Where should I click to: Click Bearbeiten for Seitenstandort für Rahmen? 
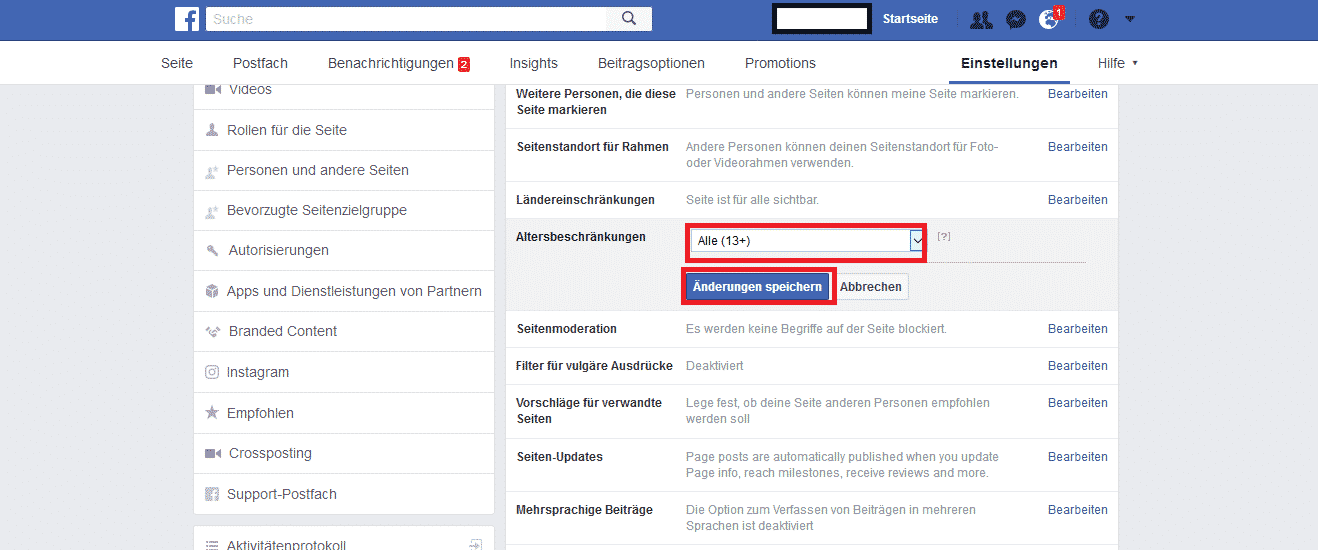(x=1078, y=147)
